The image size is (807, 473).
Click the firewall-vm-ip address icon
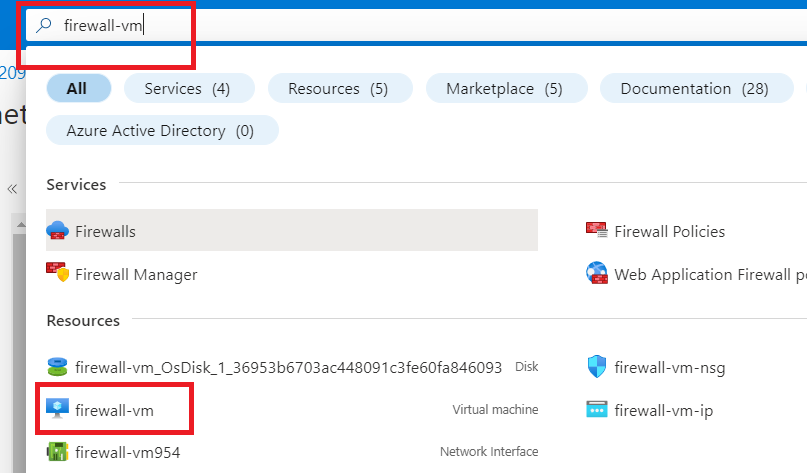tap(597, 409)
